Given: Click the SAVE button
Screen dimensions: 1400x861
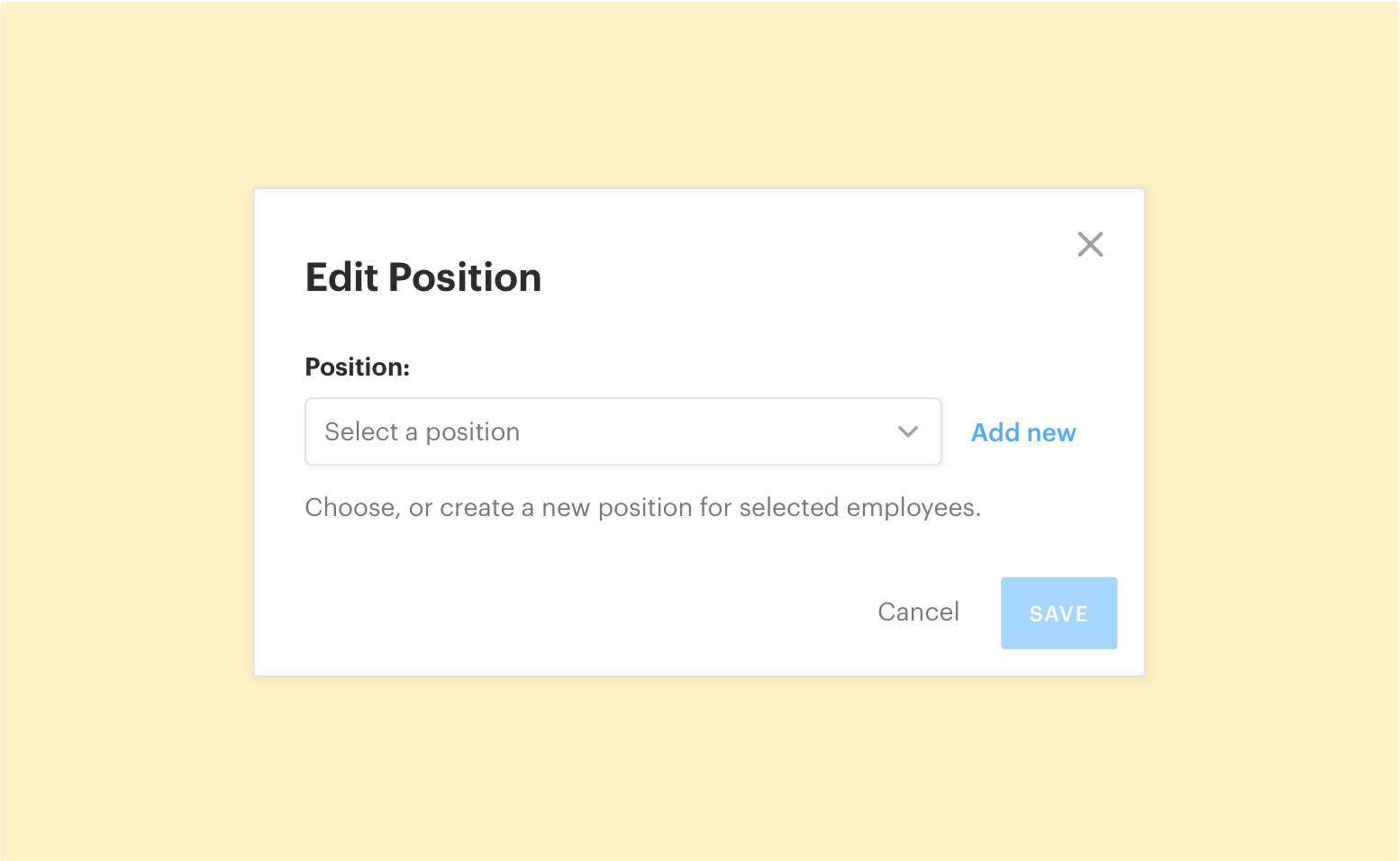Looking at the screenshot, I should 1059,613.
